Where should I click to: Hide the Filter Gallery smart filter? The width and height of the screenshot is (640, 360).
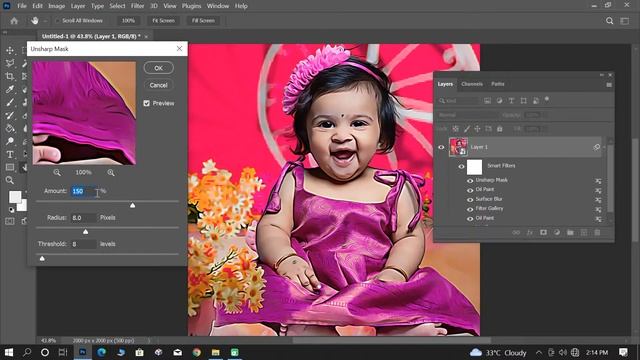pyautogui.click(x=470, y=209)
